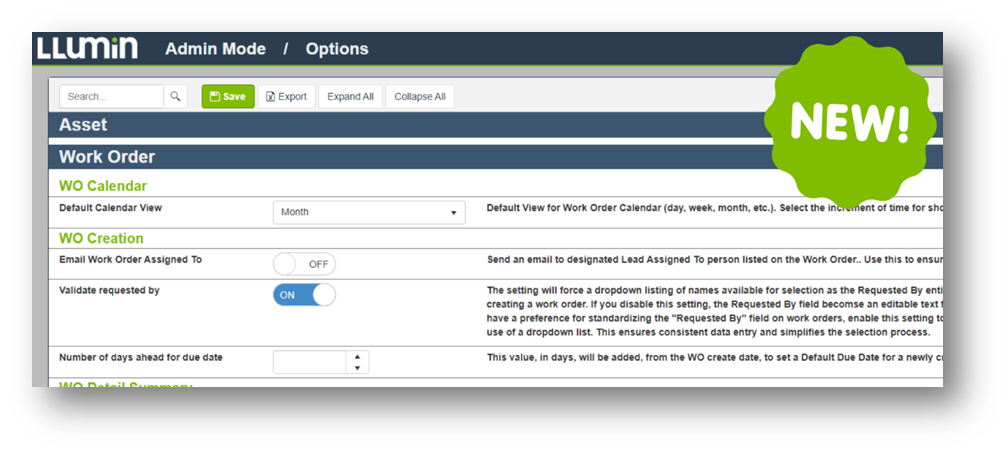Increase number of days ahead value
The height and width of the screenshot is (452, 1008).
pyautogui.click(x=358, y=356)
